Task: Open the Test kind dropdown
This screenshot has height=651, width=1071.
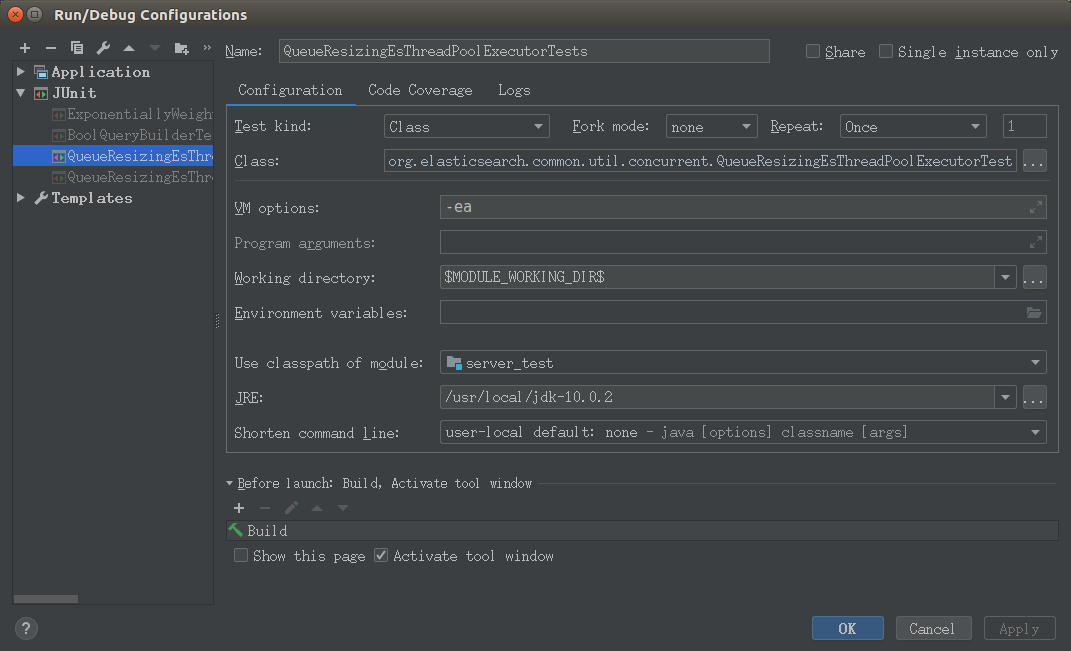Action: pyautogui.click(x=467, y=126)
